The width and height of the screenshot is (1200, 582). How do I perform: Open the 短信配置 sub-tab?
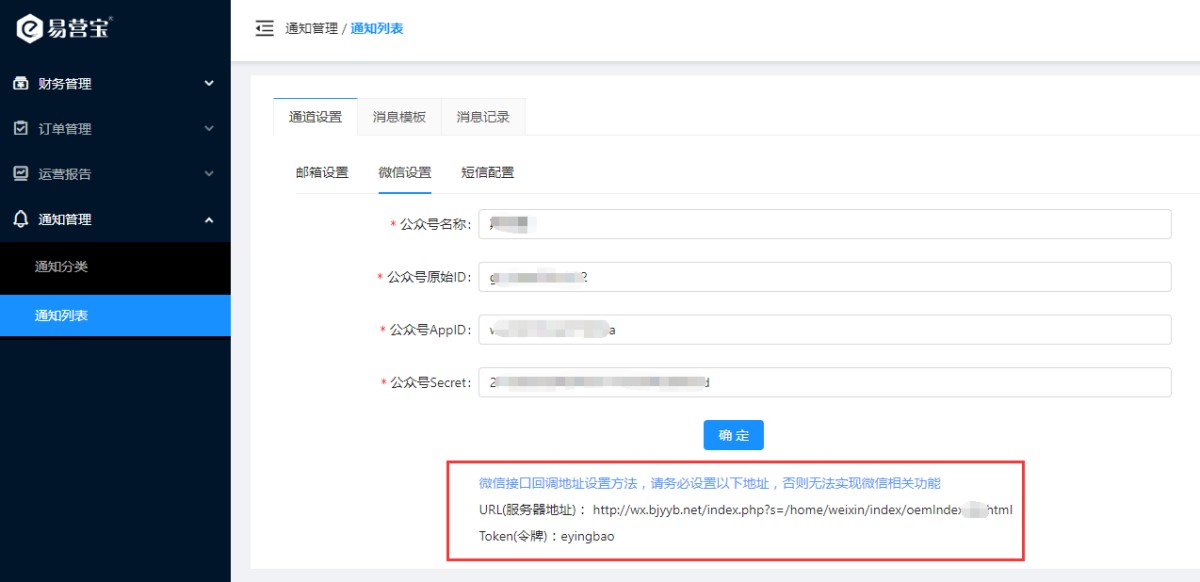[488, 172]
